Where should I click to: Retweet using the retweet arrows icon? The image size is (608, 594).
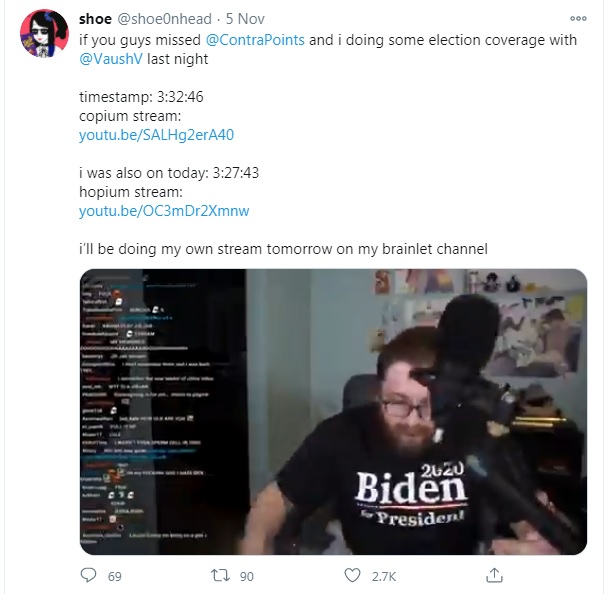coord(220,575)
